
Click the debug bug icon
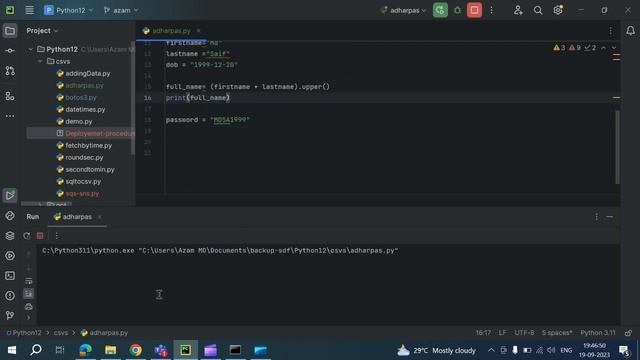(x=458, y=10)
